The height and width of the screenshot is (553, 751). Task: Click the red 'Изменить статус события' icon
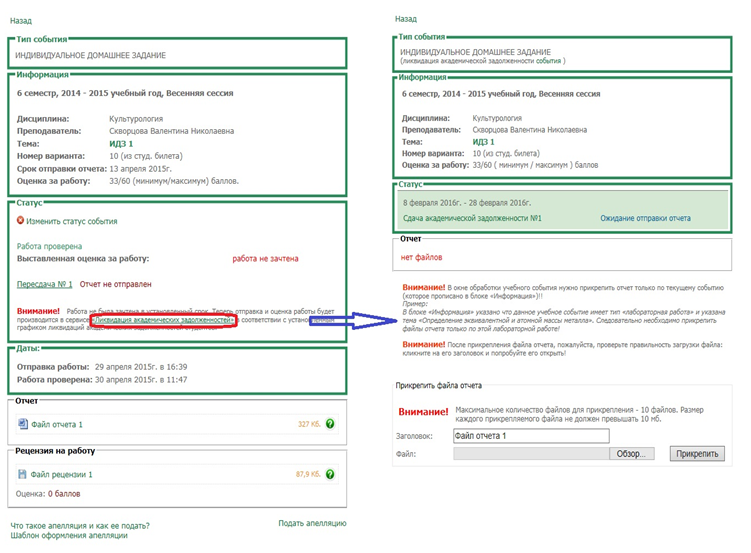click(21, 221)
